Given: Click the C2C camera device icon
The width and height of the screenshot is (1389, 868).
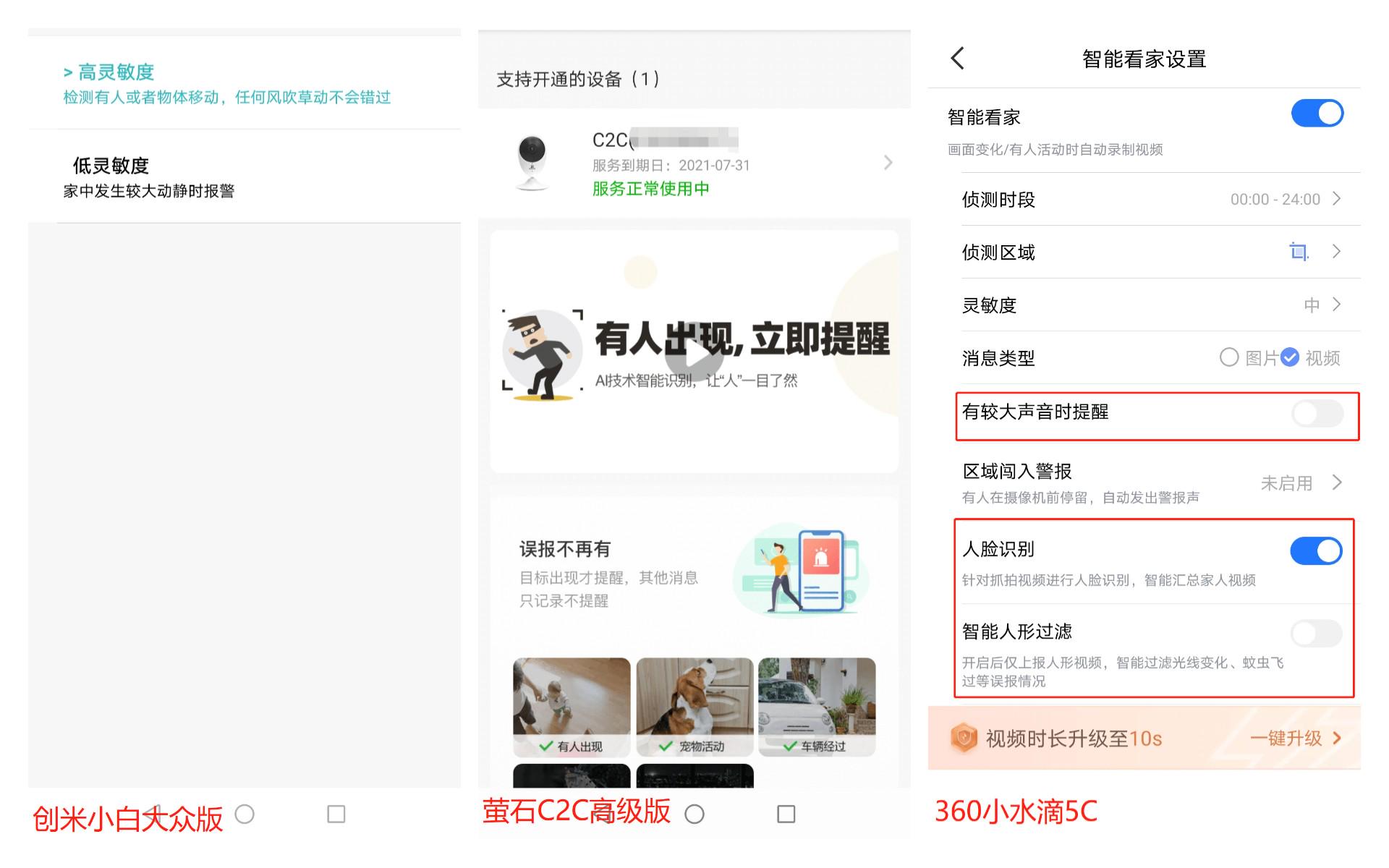Looking at the screenshot, I should pyautogui.click(x=532, y=163).
